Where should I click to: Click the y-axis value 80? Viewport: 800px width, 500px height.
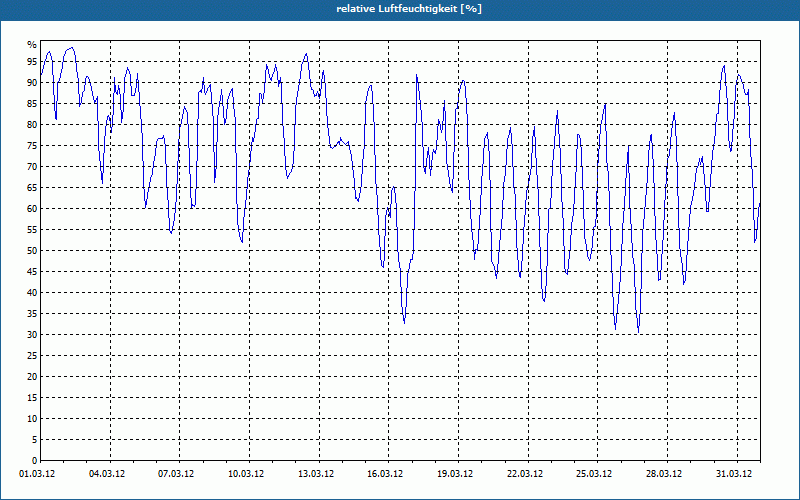pos(32,124)
